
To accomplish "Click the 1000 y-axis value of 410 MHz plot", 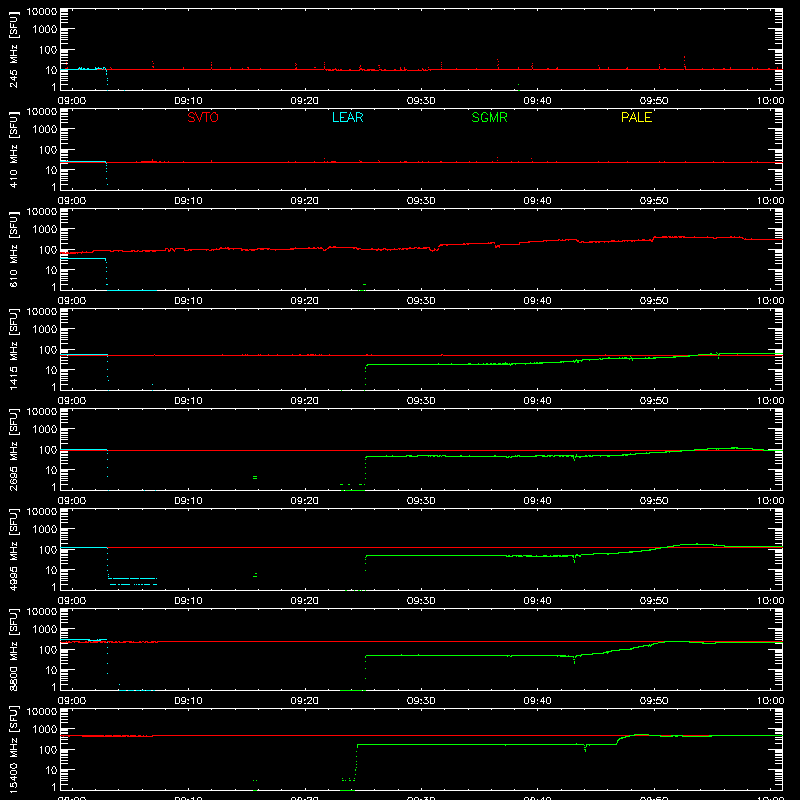I will (45, 130).
